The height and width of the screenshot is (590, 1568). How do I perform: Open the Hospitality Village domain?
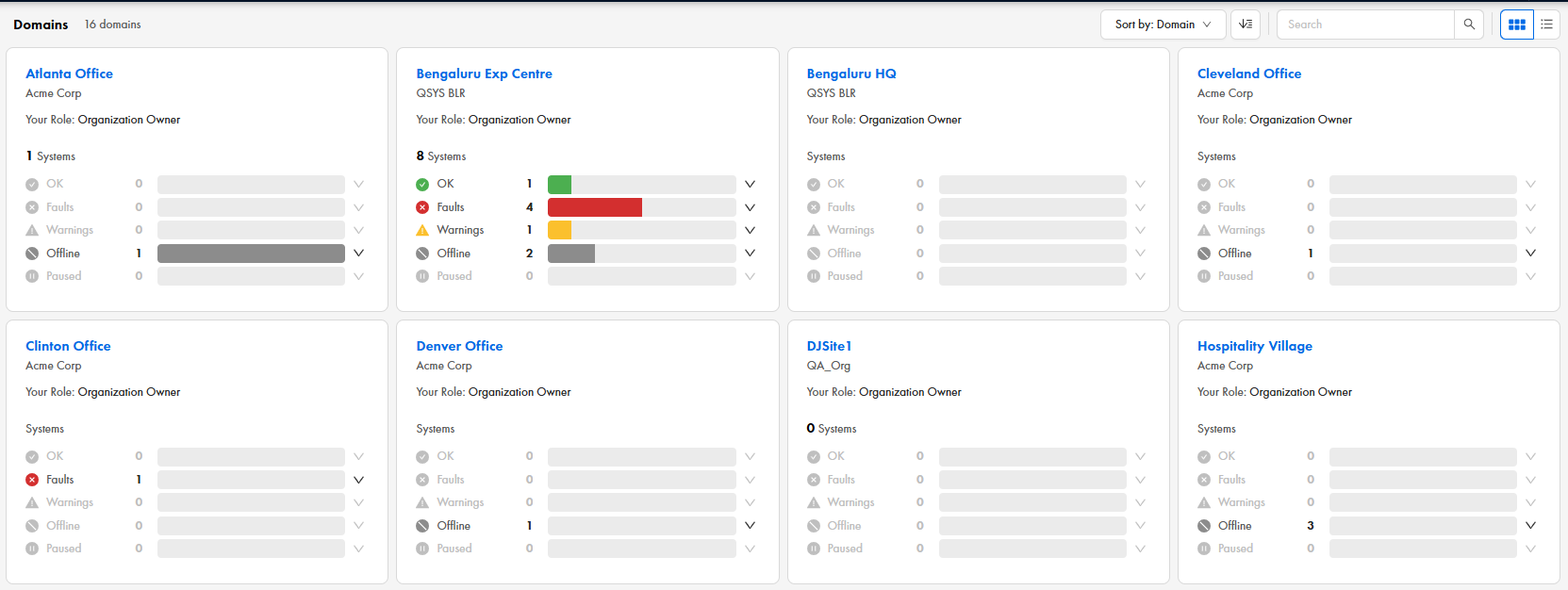pyautogui.click(x=1254, y=346)
